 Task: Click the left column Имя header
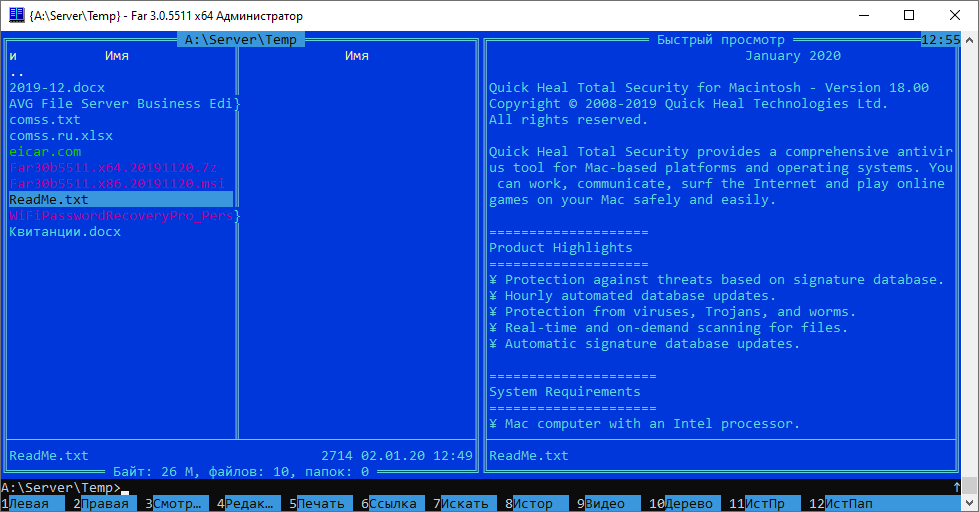[x=117, y=56]
